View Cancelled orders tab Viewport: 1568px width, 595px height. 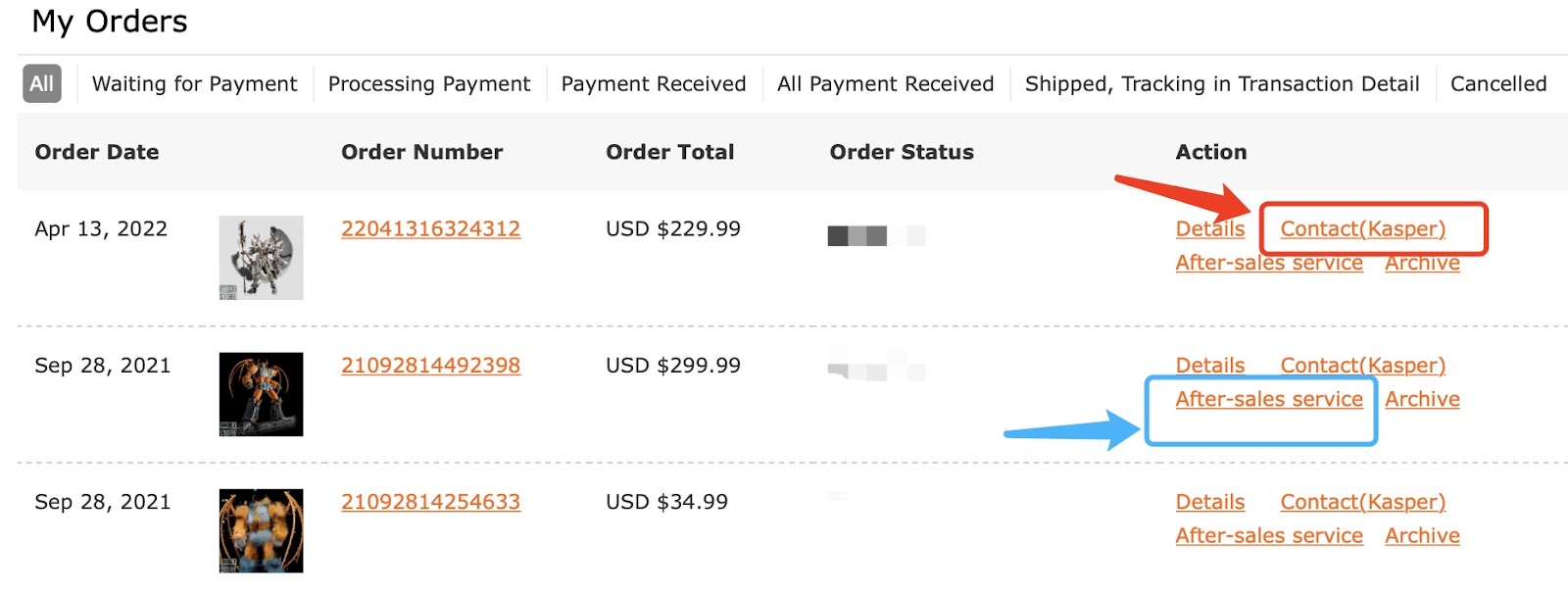(x=1497, y=84)
